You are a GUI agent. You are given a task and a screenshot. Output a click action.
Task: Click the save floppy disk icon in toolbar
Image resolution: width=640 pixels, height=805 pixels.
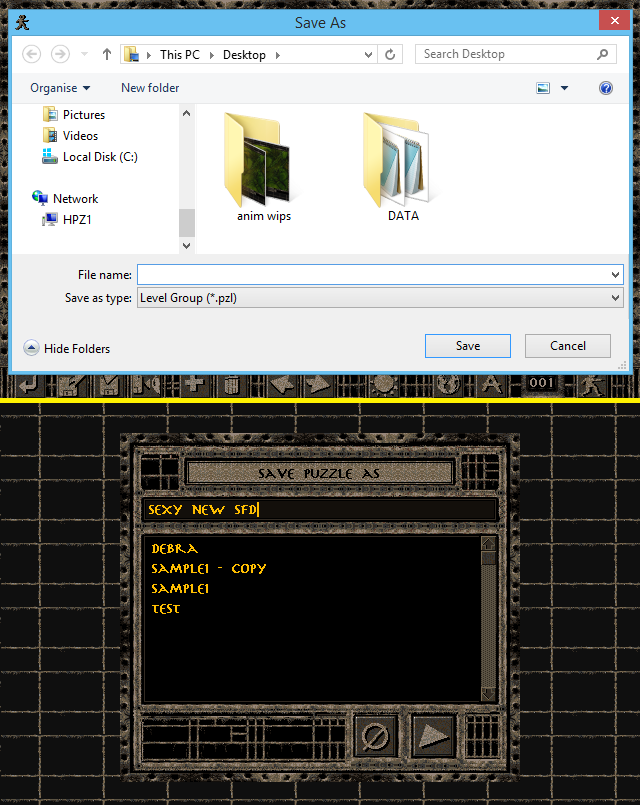(109, 385)
